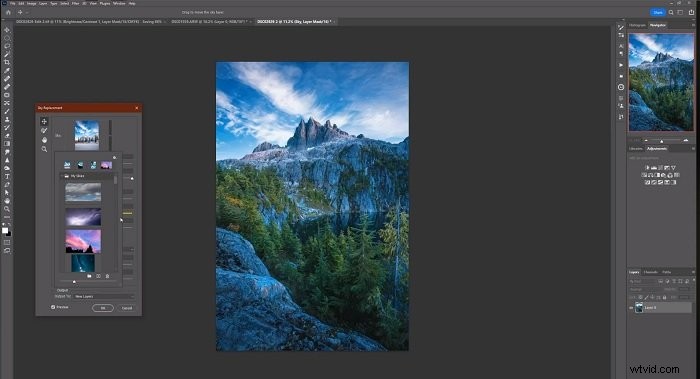700x379 pixels.
Task: Open the Filter menu
Action: pyautogui.click(x=75, y=3)
